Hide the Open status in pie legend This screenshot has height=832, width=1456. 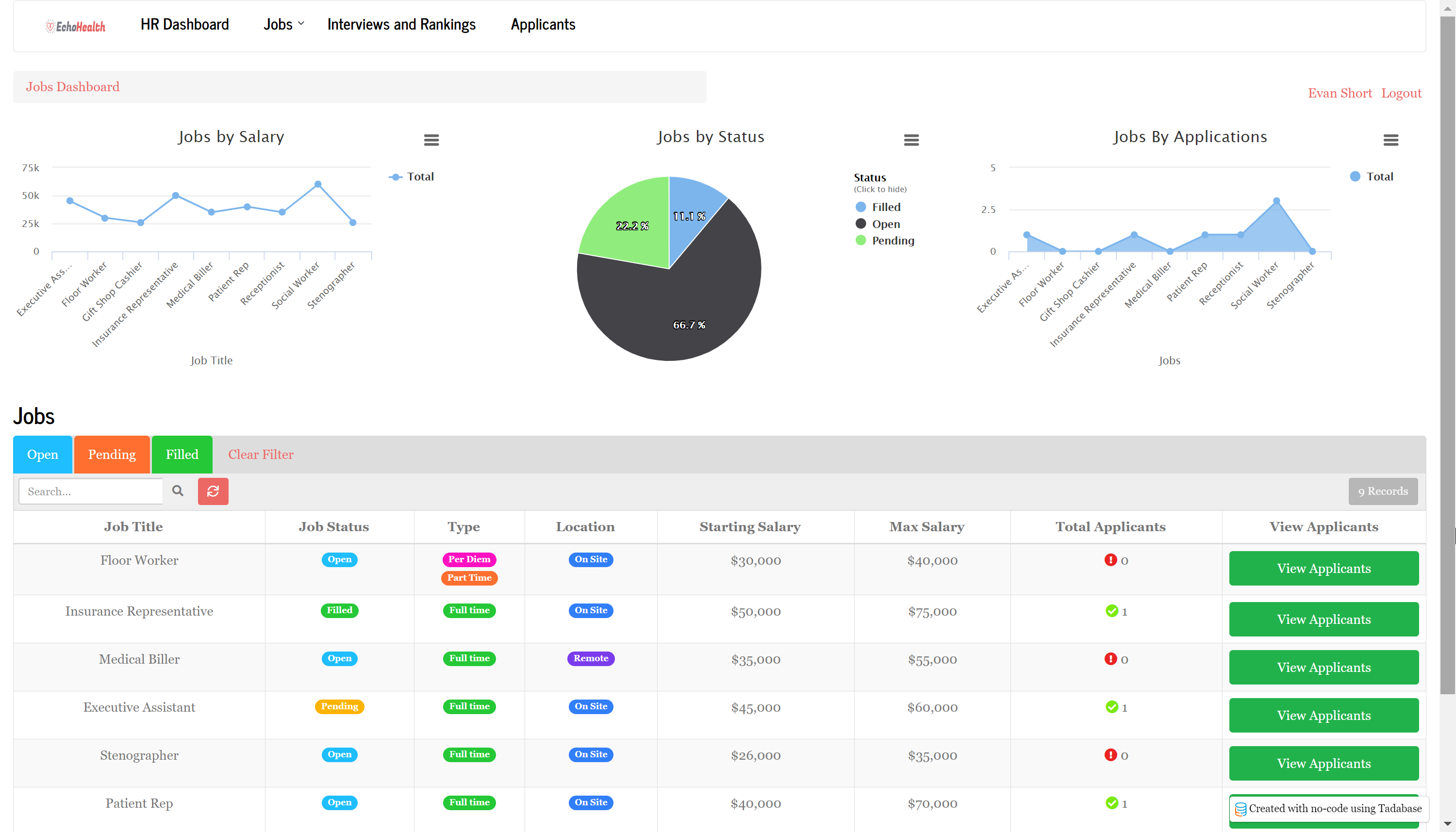pos(877,224)
